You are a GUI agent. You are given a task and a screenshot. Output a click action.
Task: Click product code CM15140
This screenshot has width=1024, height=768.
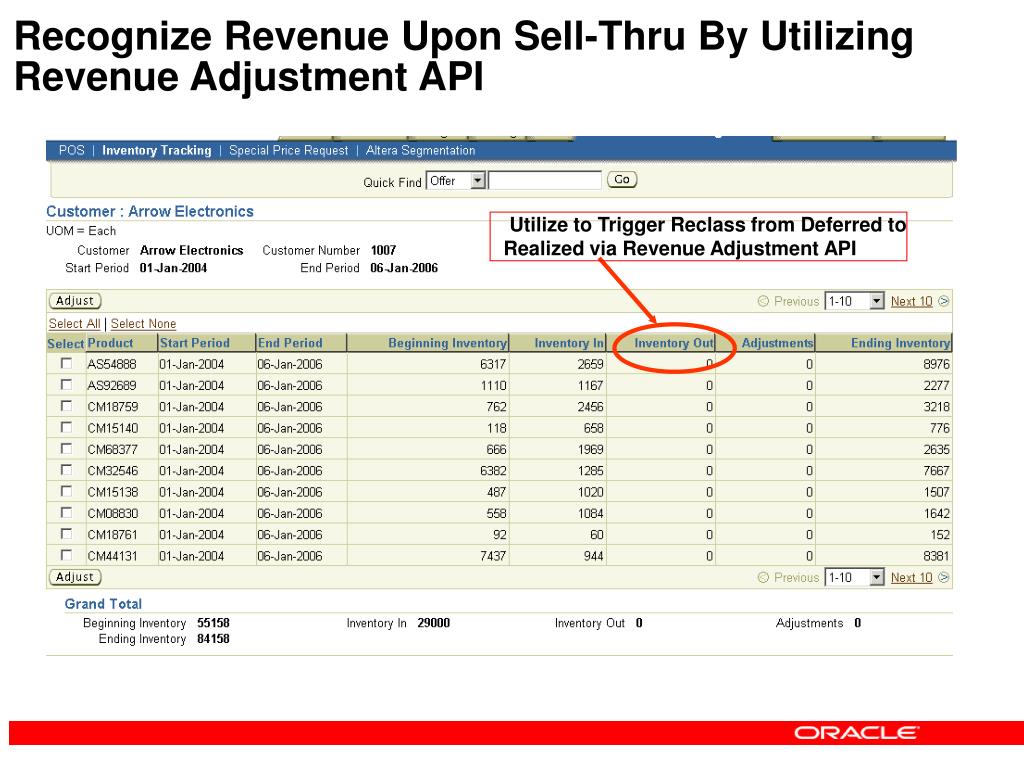tap(113, 428)
